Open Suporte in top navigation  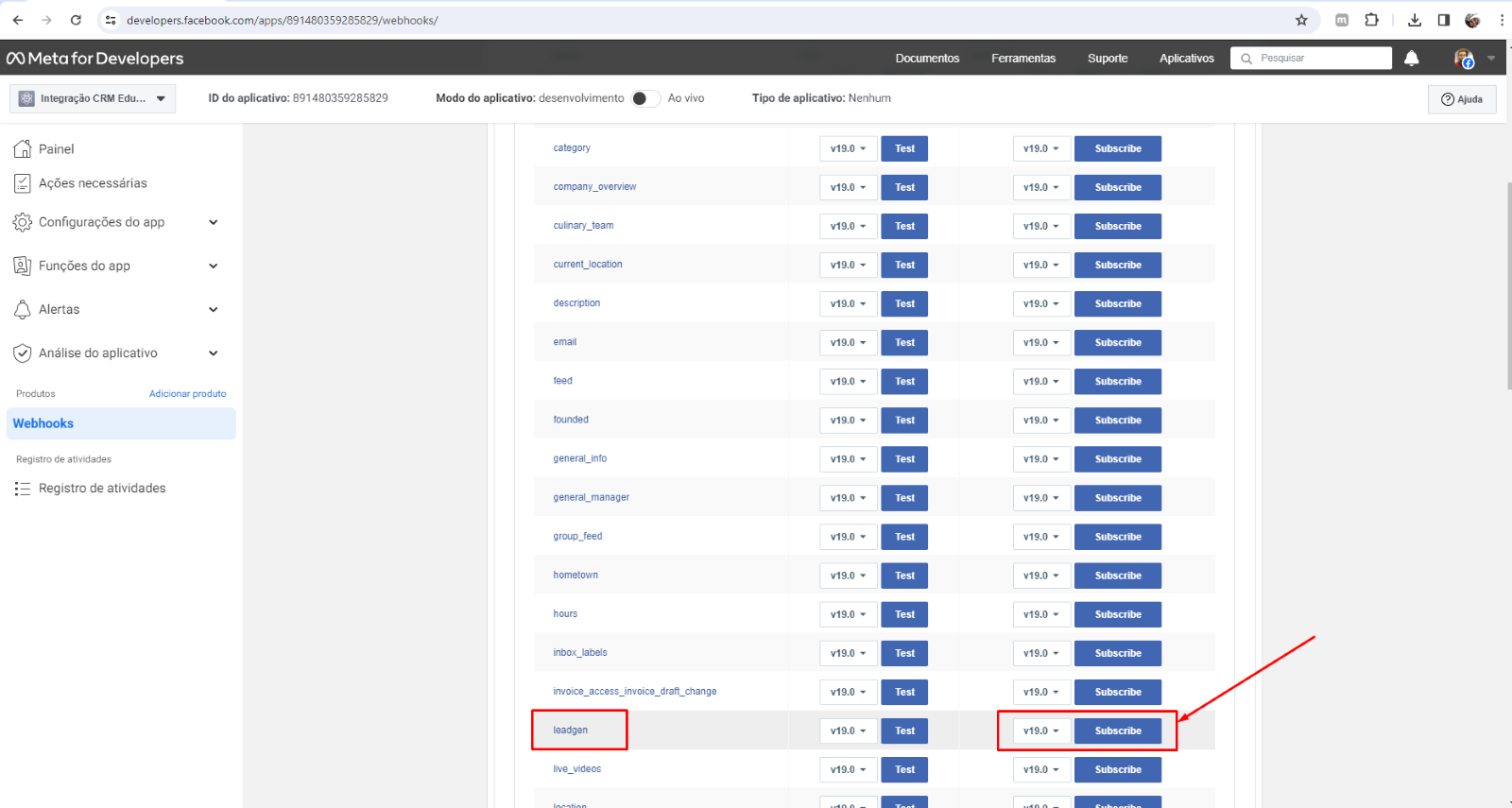click(1108, 59)
